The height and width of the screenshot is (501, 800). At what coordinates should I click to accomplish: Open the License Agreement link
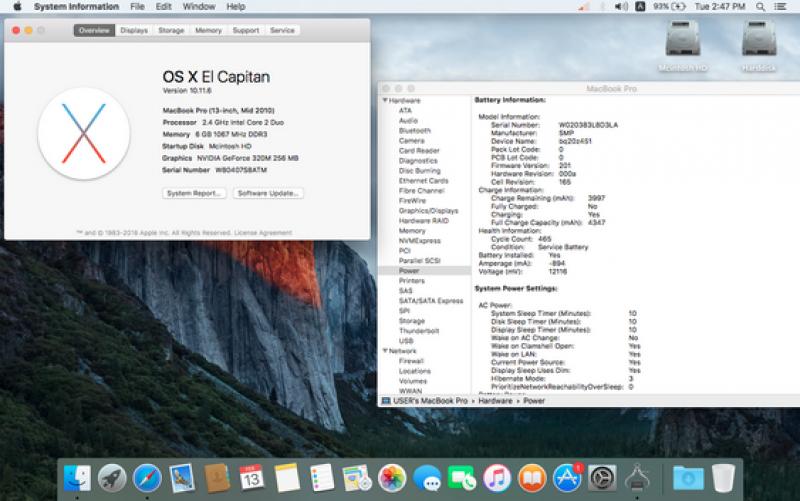tap(263, 233)
